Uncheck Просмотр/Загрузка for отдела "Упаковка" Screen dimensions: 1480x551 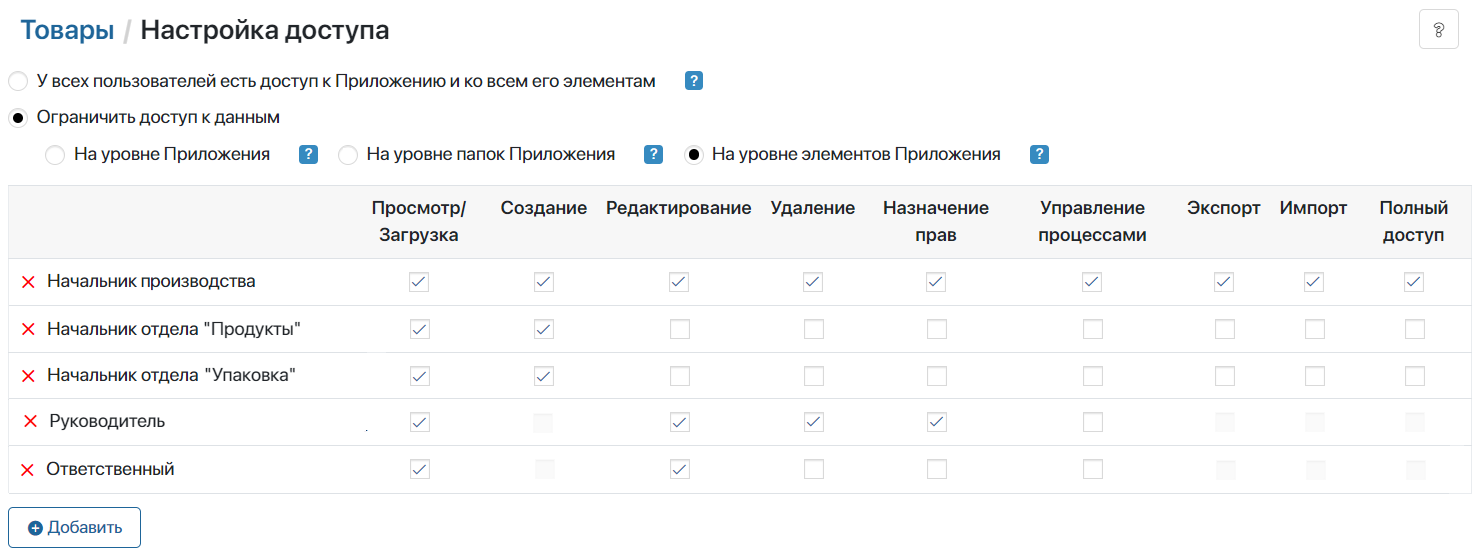(x=420, y=376)
